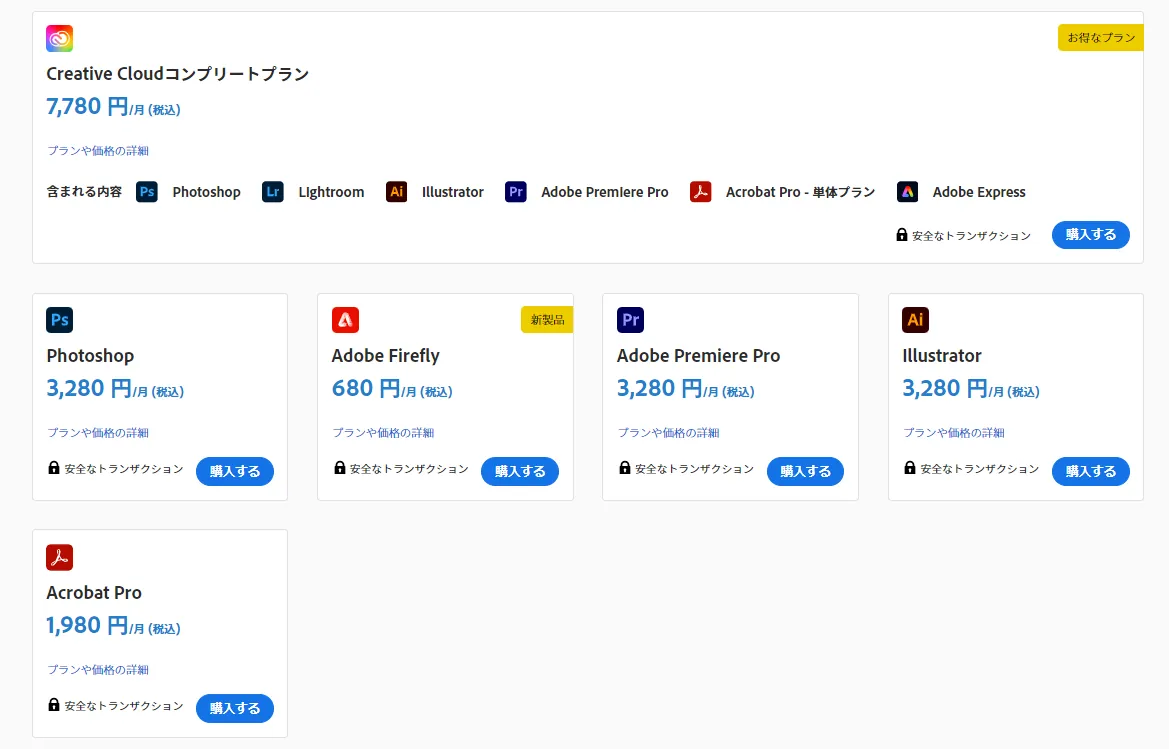Click the Creative Cloudコンプリートプラン title
Image resolution: width=1169 pixels, height=749 pixels.
point(177,74)
